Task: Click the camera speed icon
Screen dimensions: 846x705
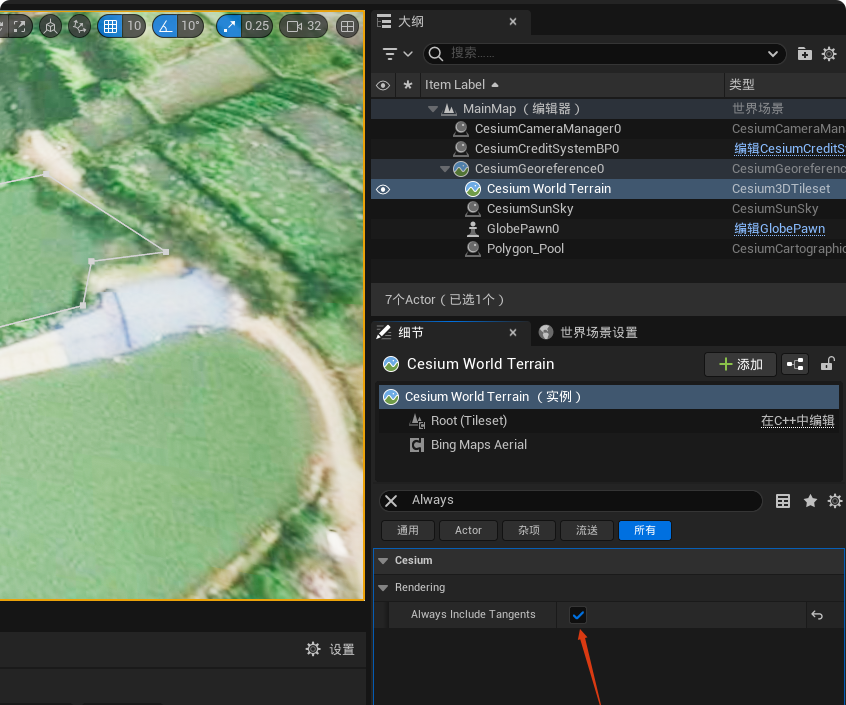Action: (293, 26)
